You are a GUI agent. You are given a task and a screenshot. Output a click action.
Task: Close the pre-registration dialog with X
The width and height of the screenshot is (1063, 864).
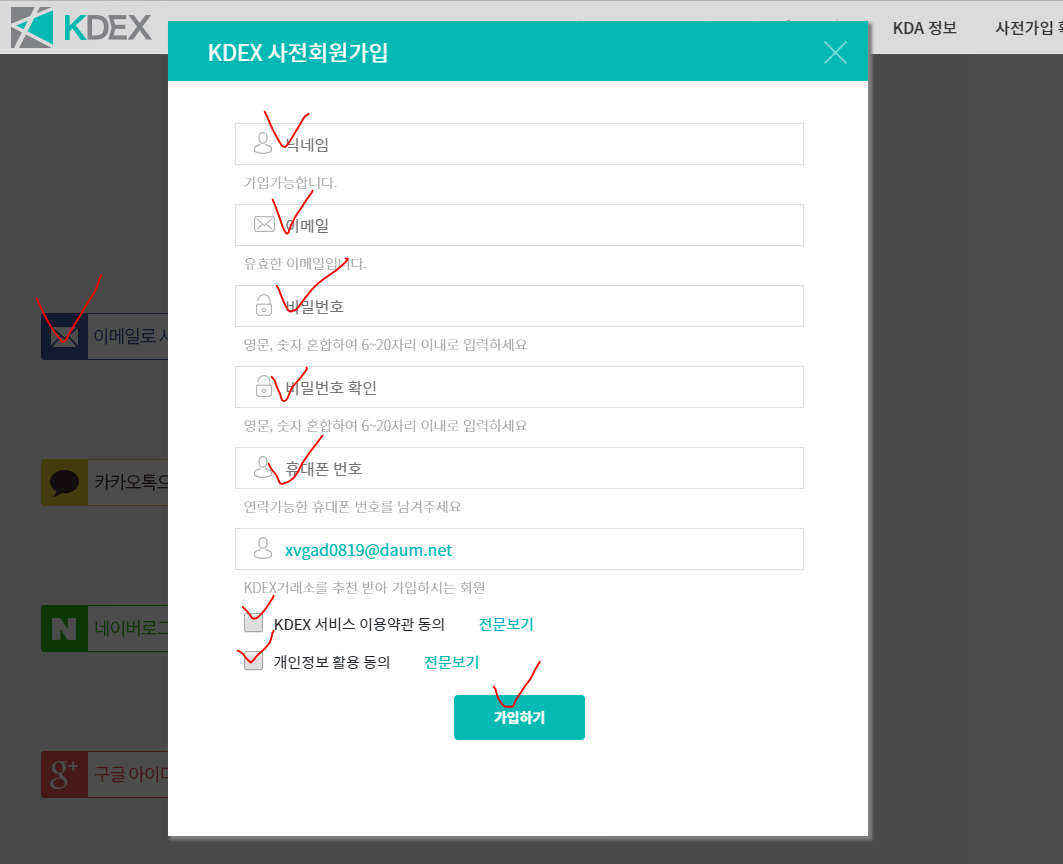click(835, 52)
